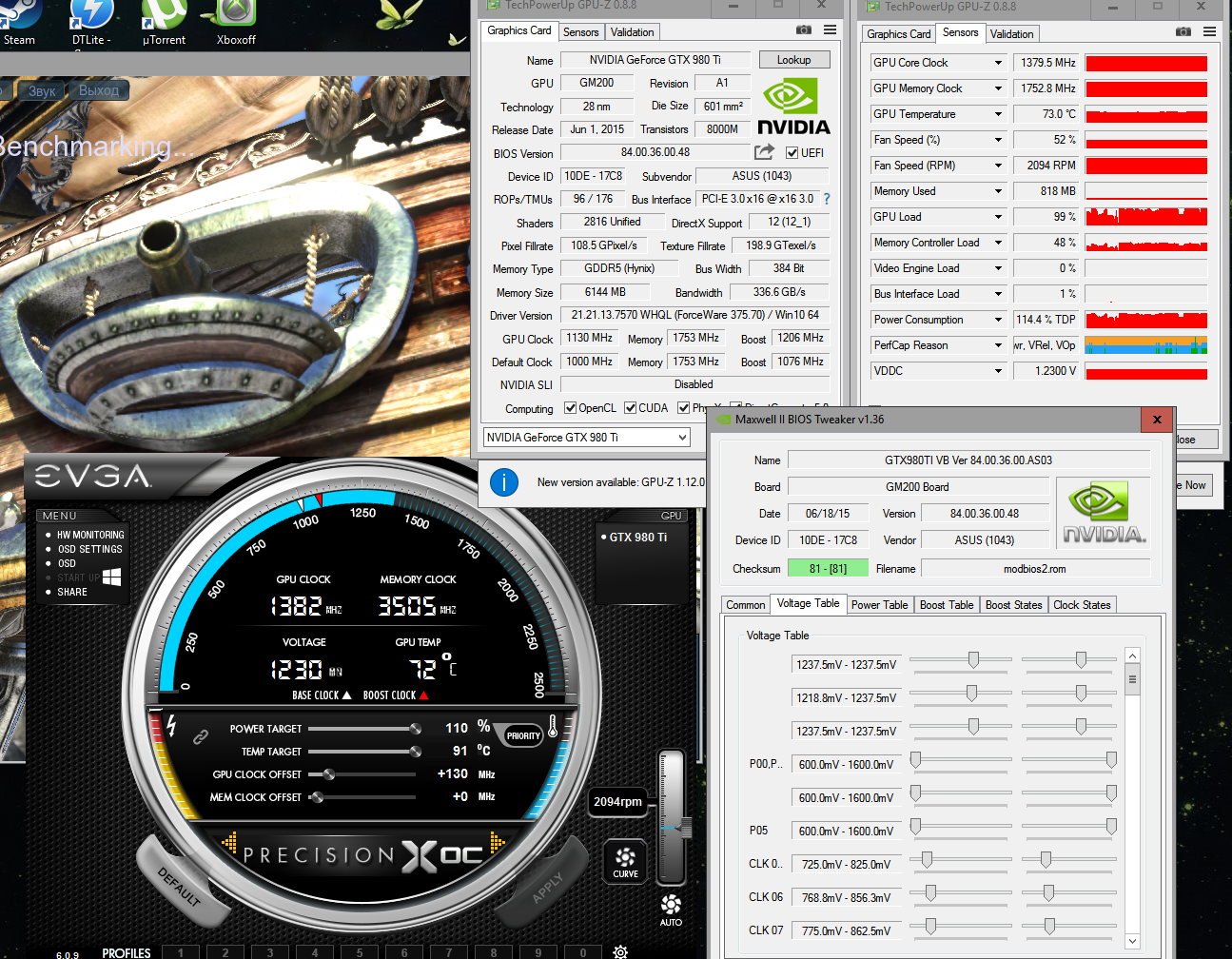The image size is (1232, 959).
Task: Click the Lookup button in GPU-Z
Action: [x=794, y=60]
